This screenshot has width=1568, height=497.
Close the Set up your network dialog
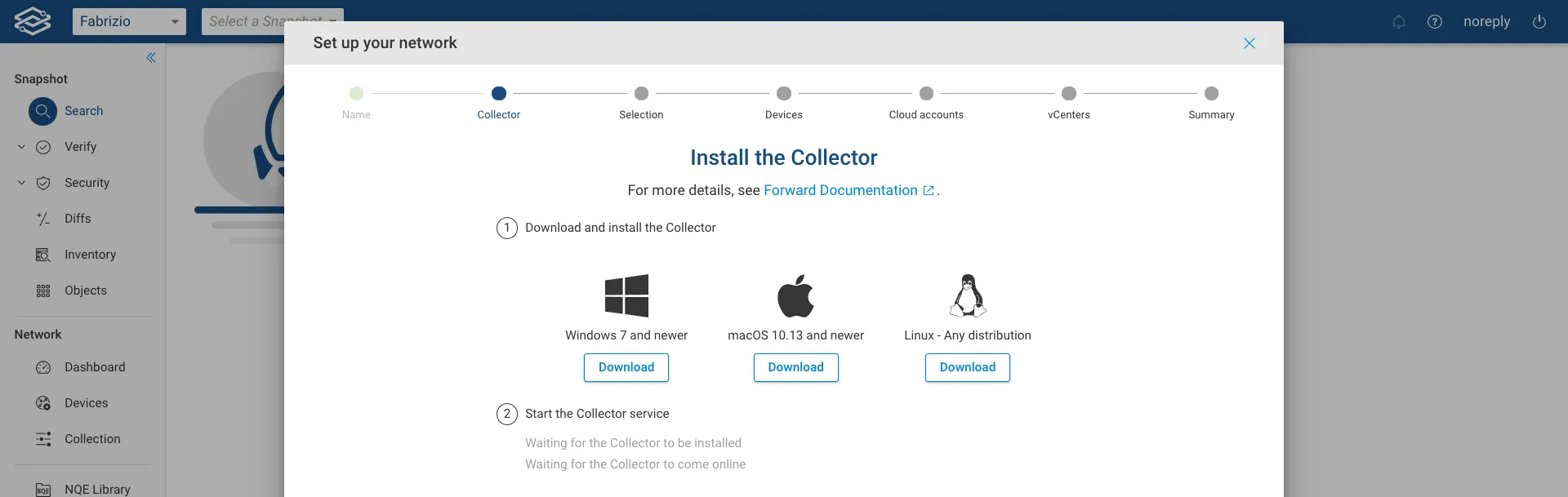pyautogui.click(x=1249, y=43)
